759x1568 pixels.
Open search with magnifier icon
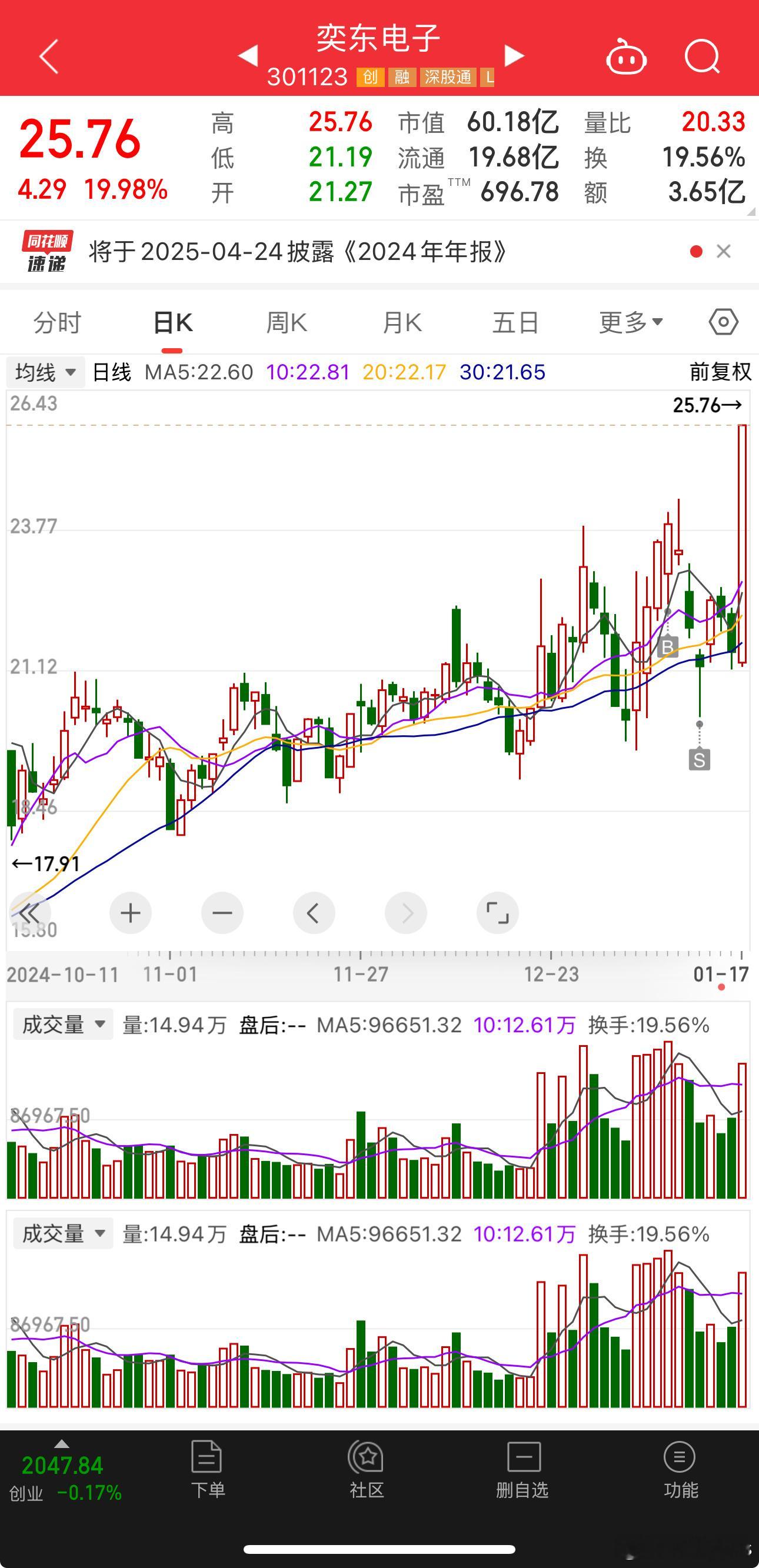coord(703,57)
